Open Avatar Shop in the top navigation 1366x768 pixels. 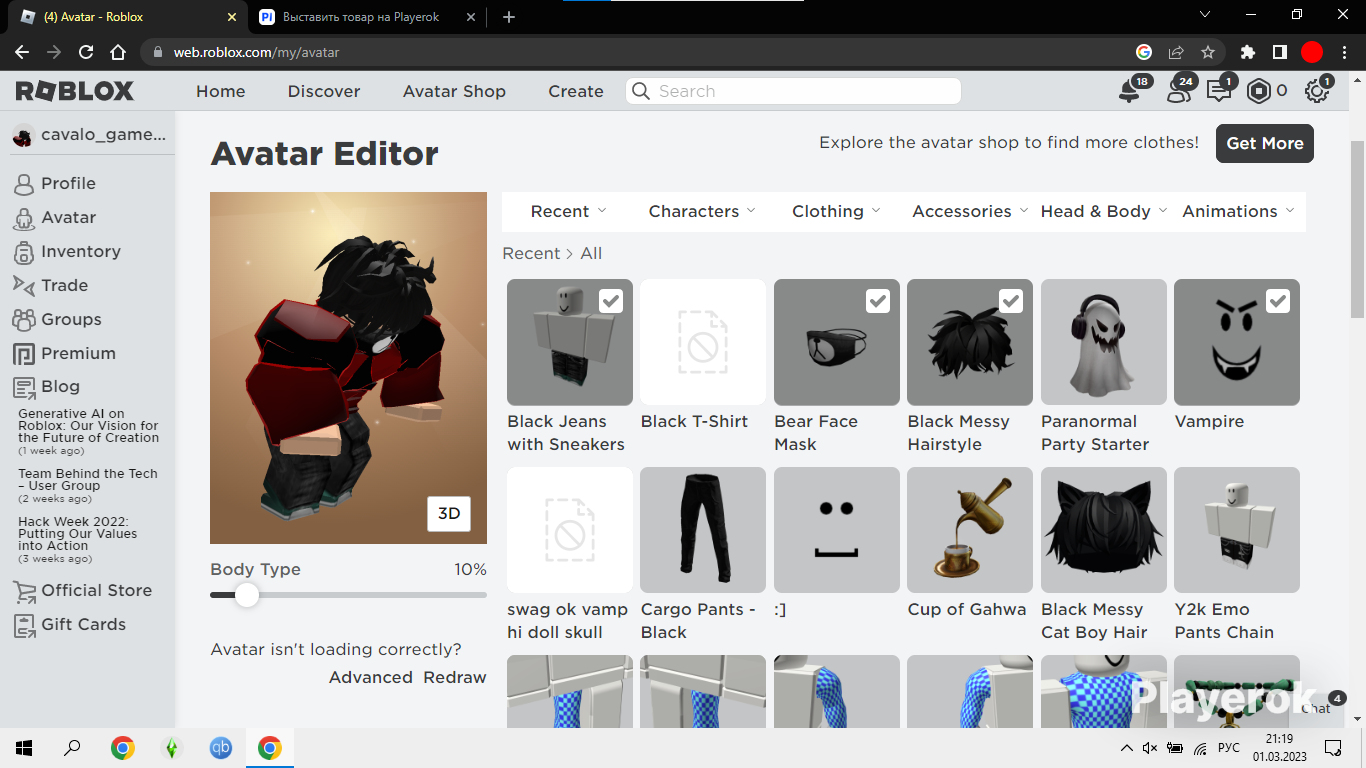click(454, 91)
